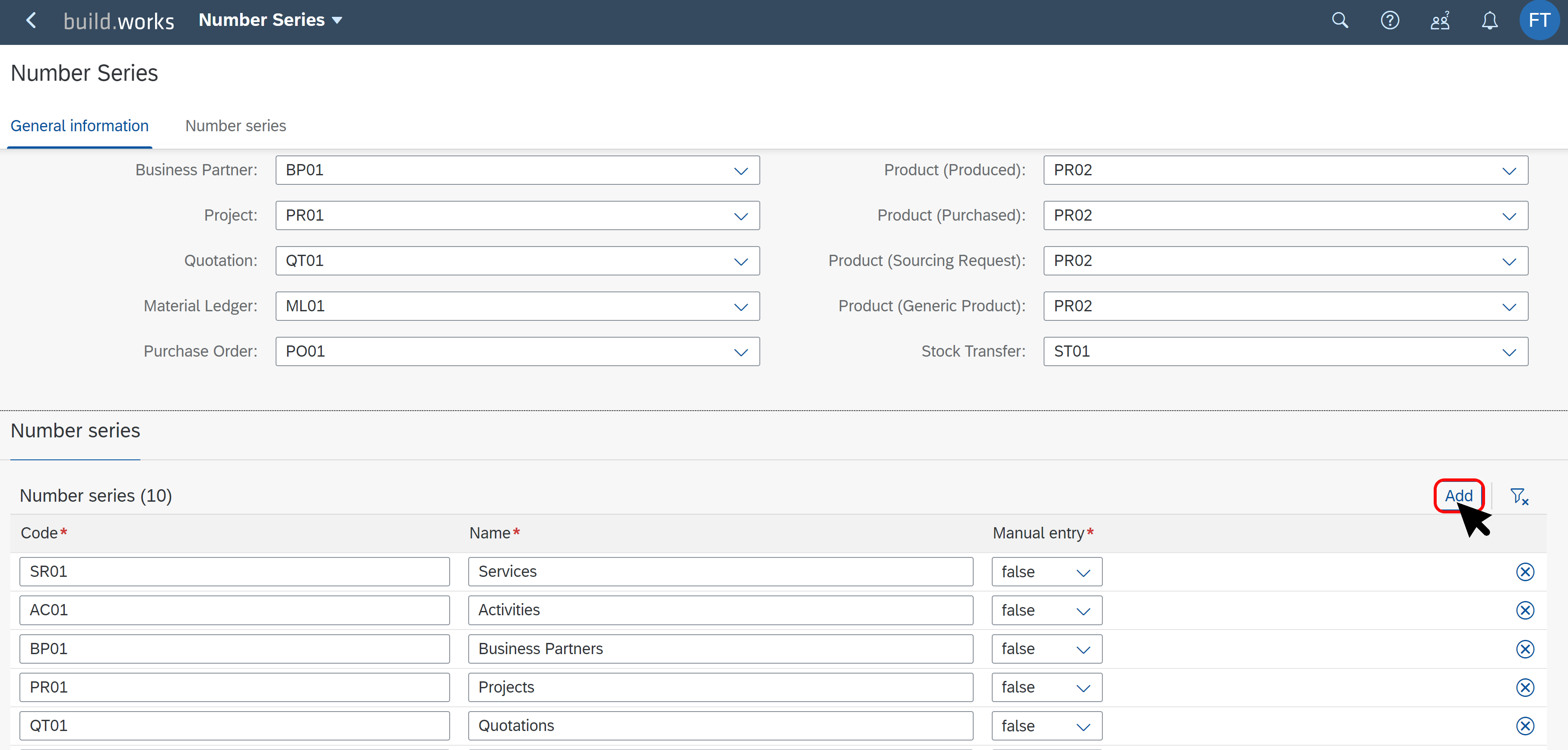Edit the SR01 code field

235,572
